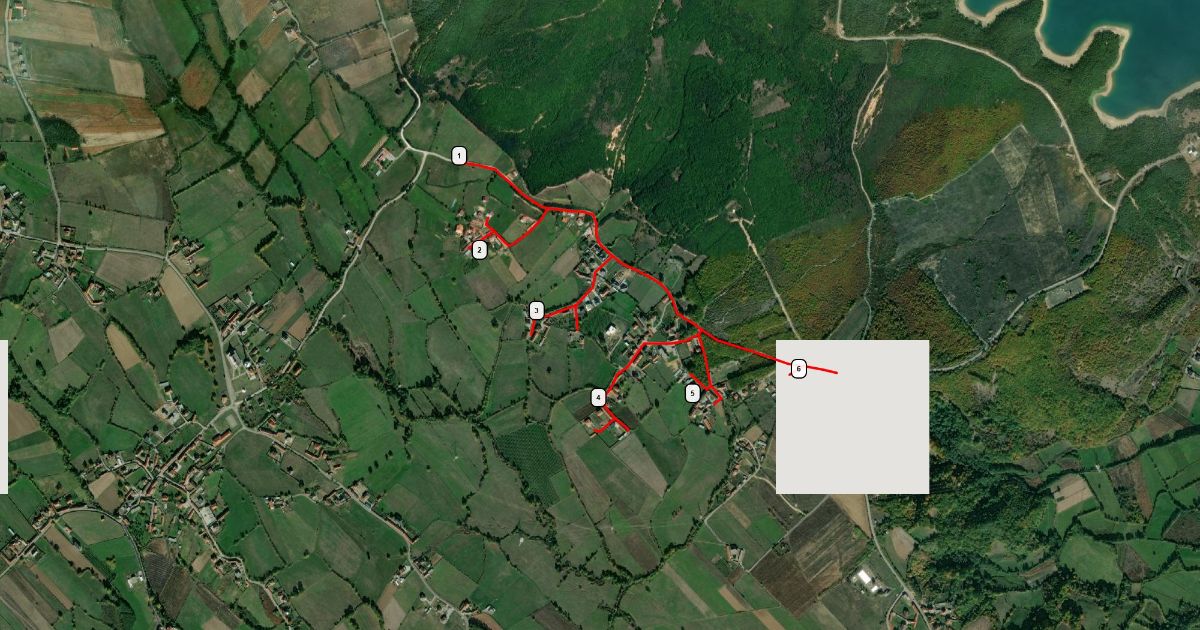Select waypoint marker 5
This screenshot has width=1200, height=630.
coord(693,393)
